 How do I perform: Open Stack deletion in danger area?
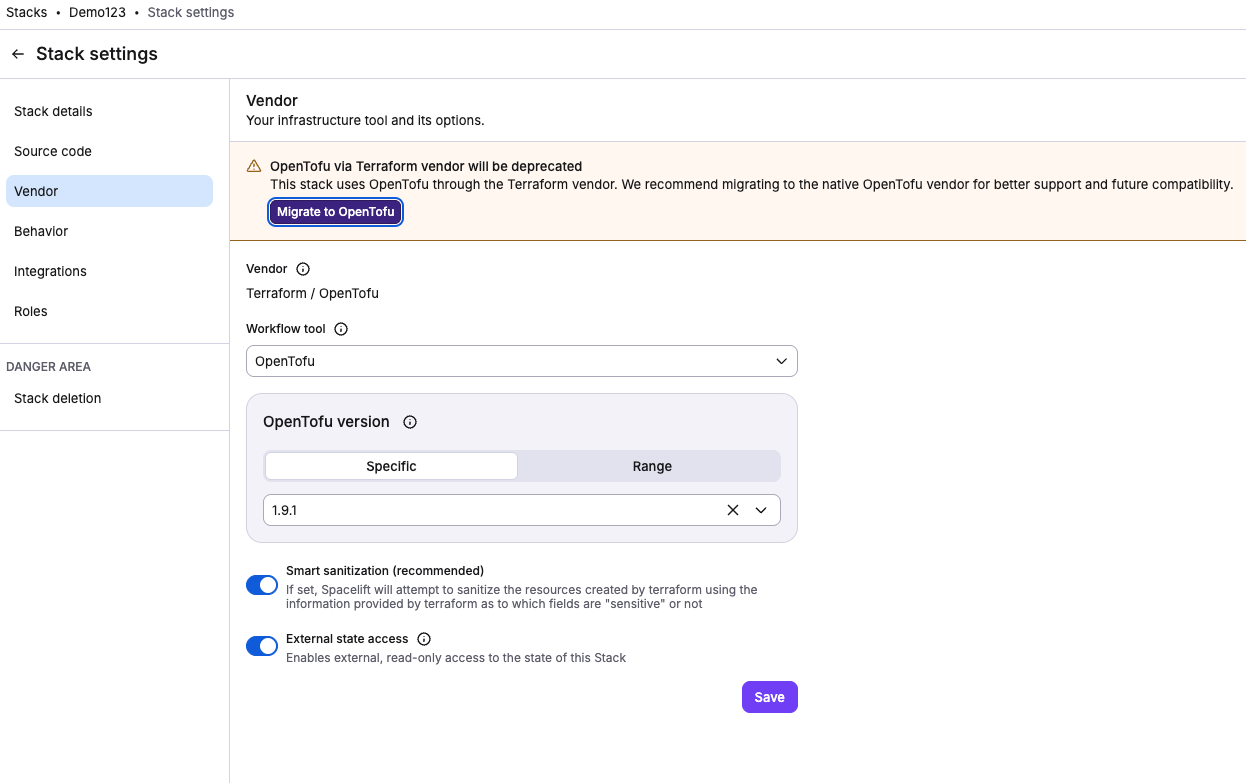tap(109, 398)
